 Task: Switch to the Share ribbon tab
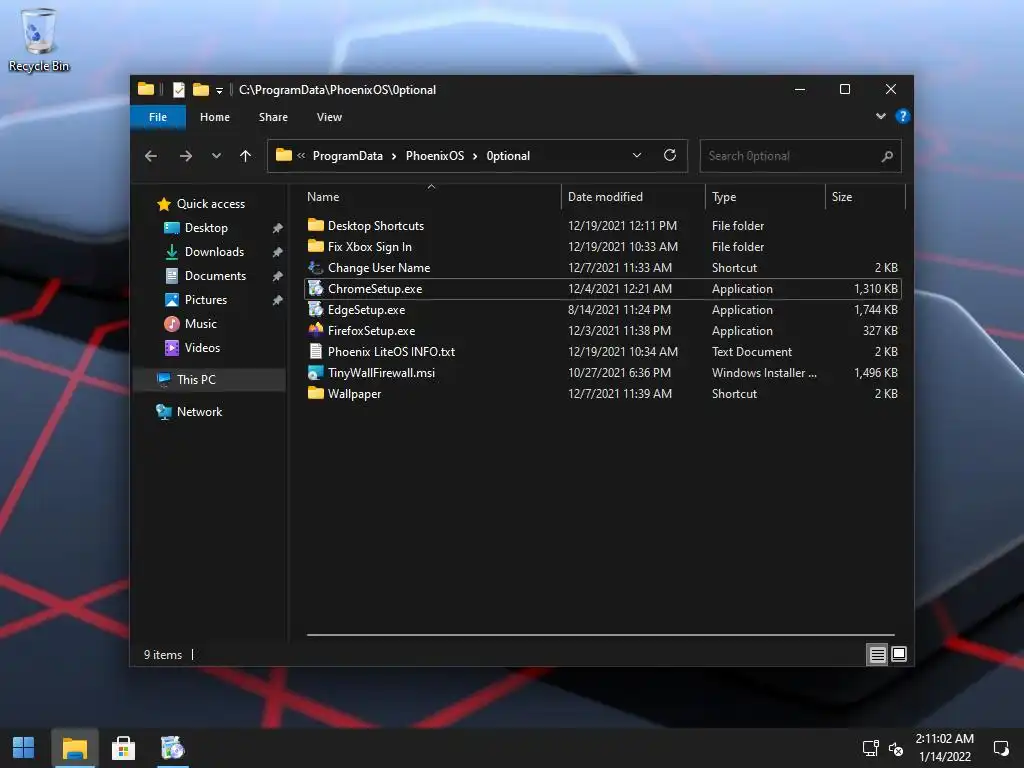(x=273, y=117)
